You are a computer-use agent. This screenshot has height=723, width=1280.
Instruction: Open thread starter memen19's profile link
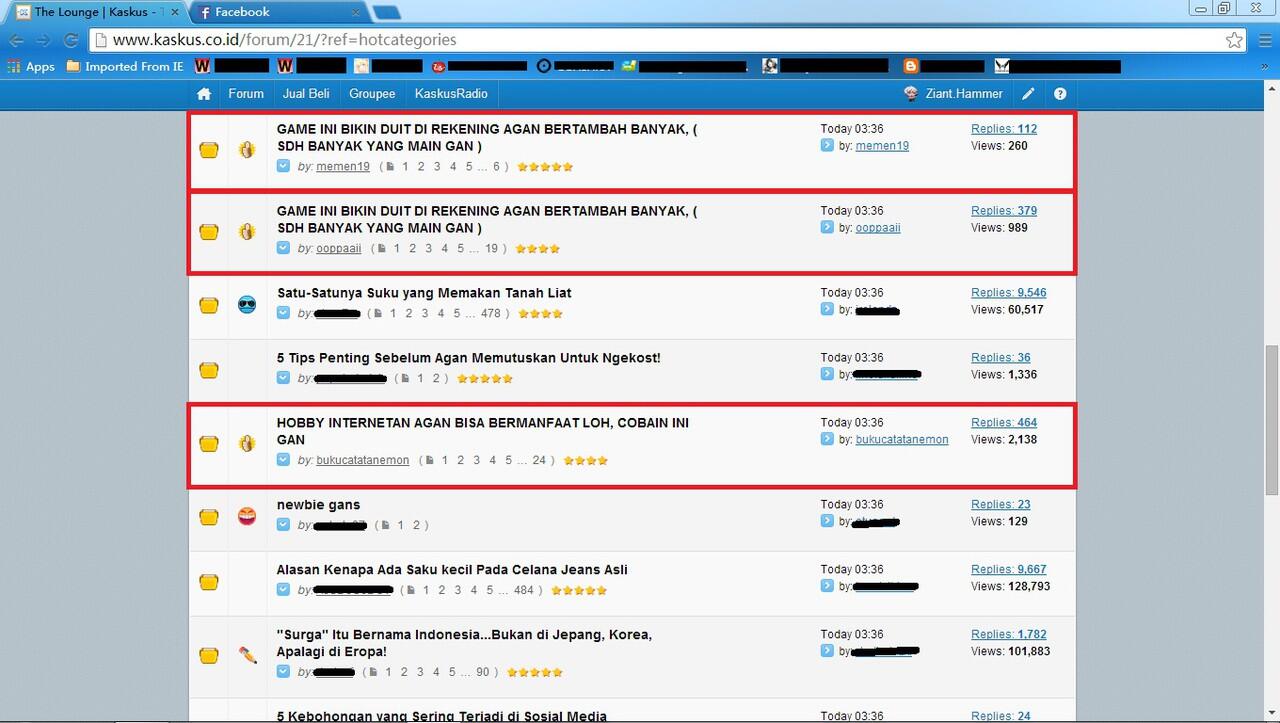coord(343,167)
